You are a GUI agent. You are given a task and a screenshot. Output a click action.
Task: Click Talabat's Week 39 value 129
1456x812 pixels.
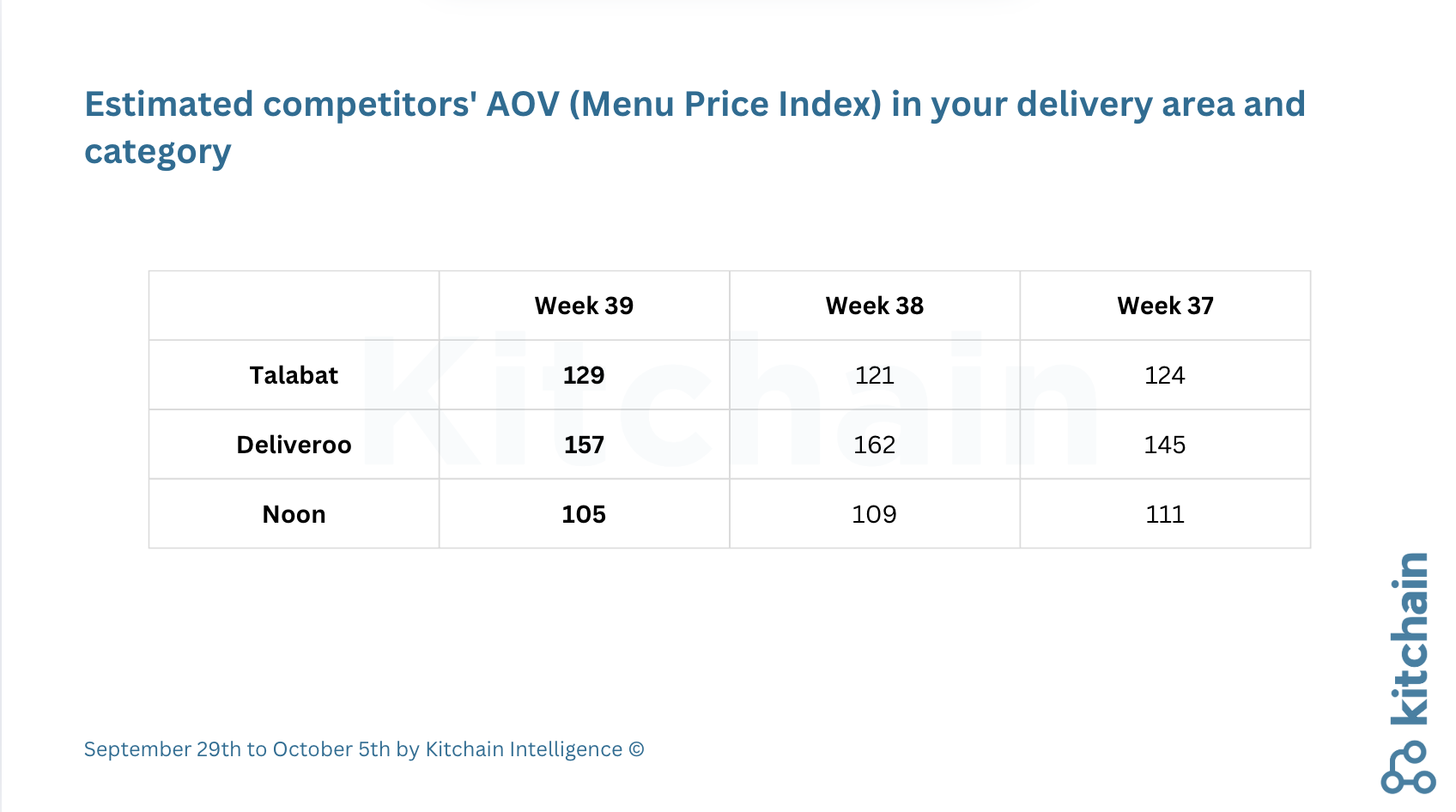584,375
